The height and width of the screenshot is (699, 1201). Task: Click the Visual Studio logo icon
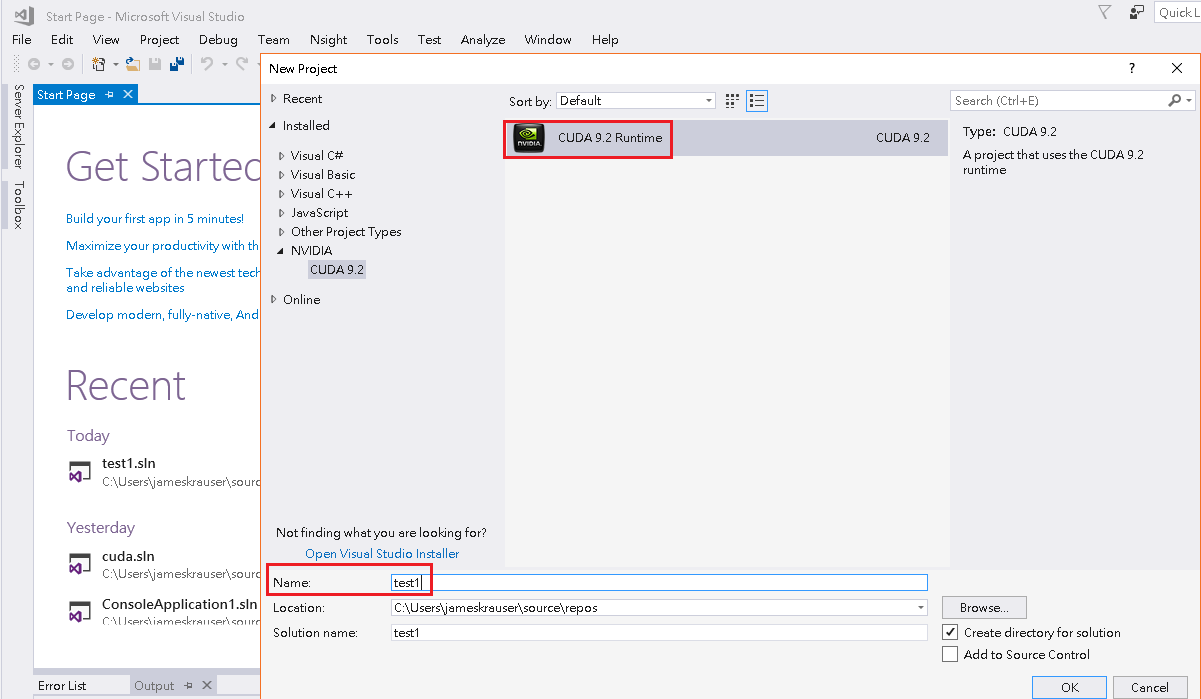tap(24, 16)
